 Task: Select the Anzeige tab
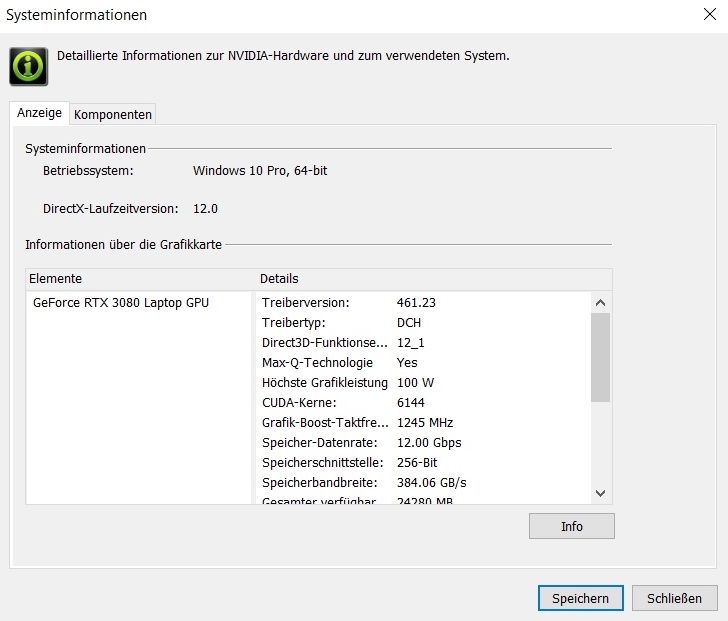pos(39,113)
